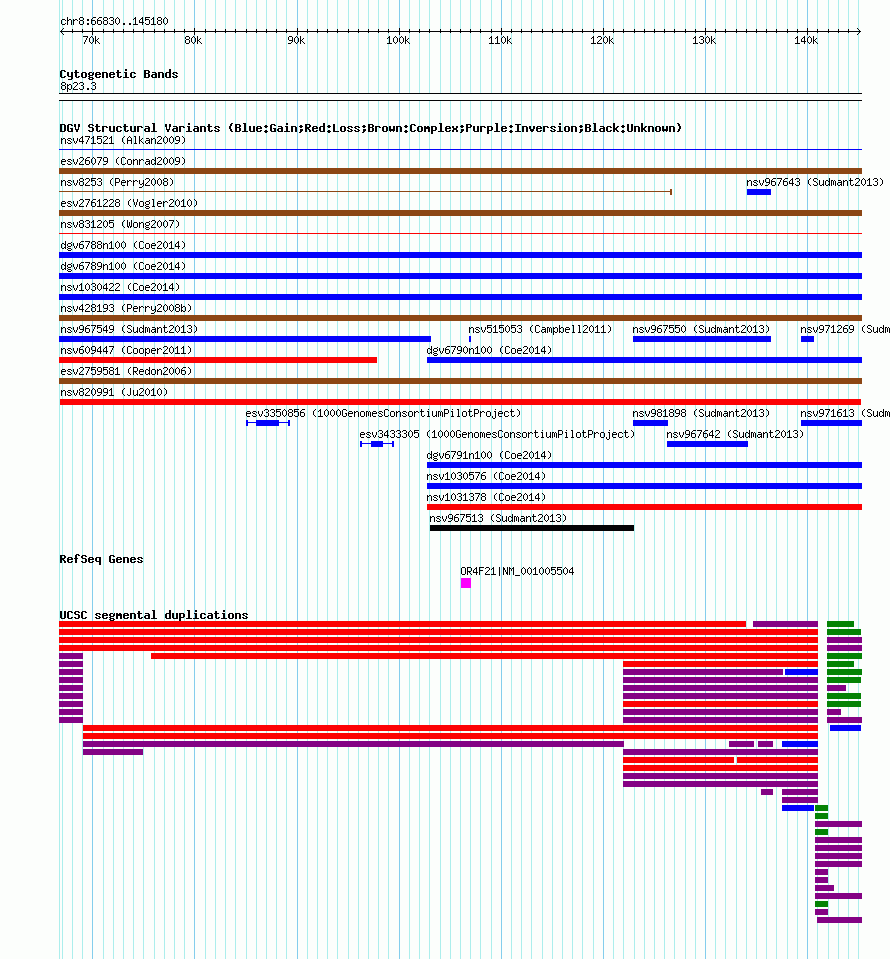Click the 90k ruler tick label
The width and height of the screenshot is (890, 959).
coord(296,40)
